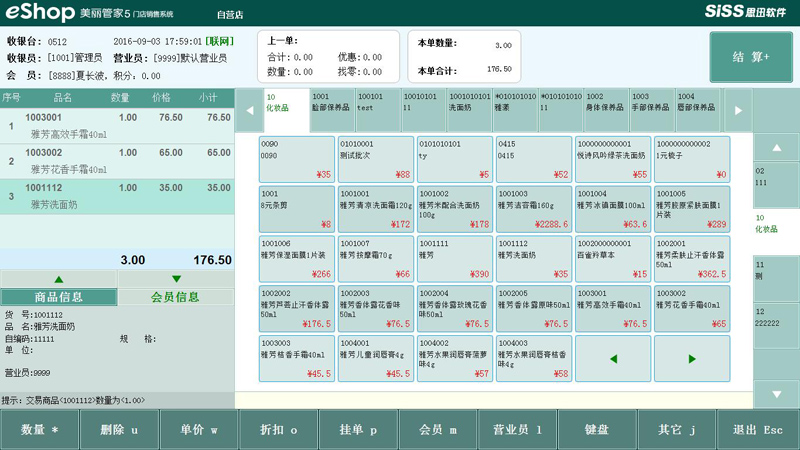Viewport: 800px width, 450px height.
Task: Add product 1001001 雅芳清凉洗面霜120g
Action: (x=376, y=209)
